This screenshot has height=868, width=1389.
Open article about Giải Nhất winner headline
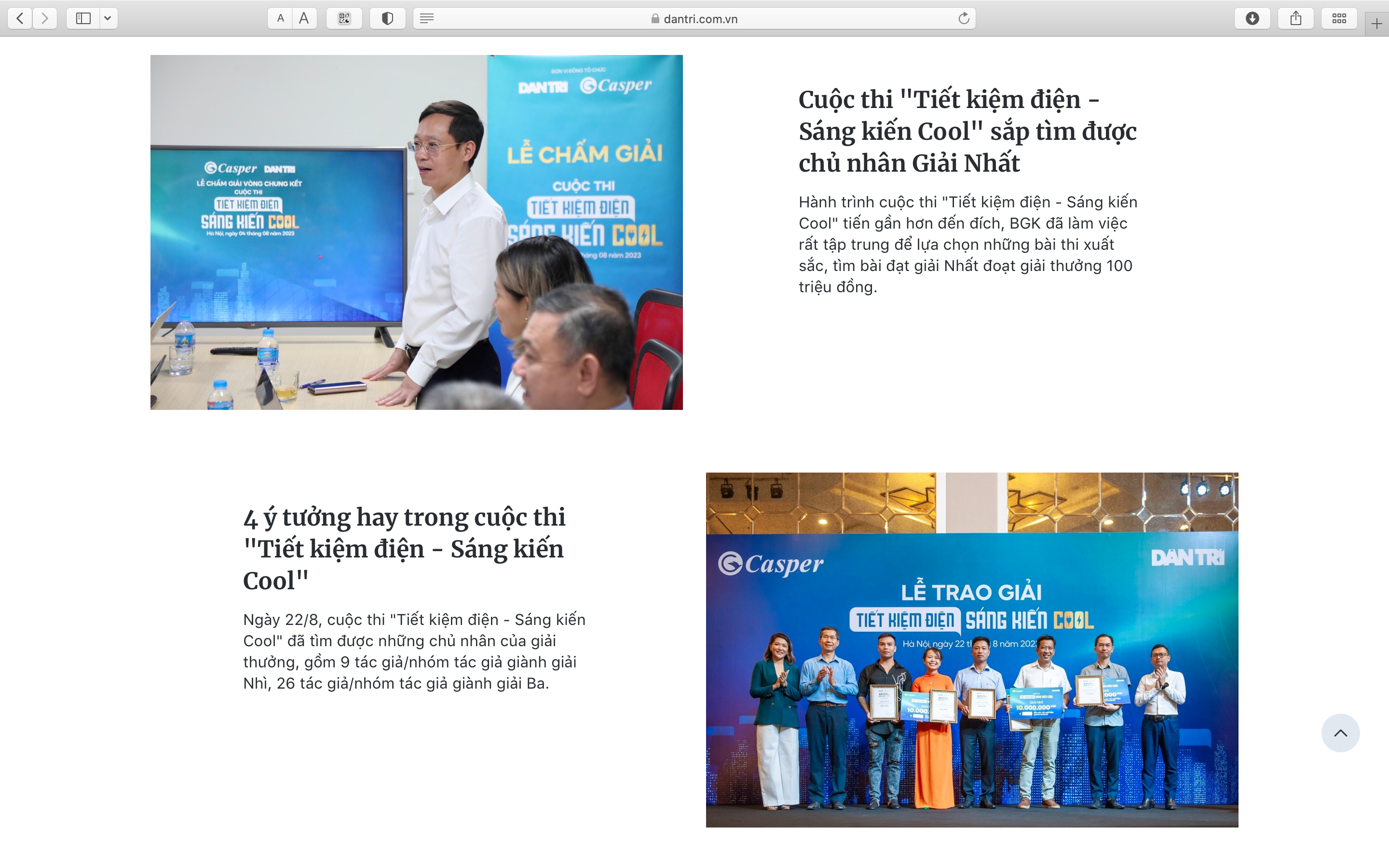coord(967,131)
